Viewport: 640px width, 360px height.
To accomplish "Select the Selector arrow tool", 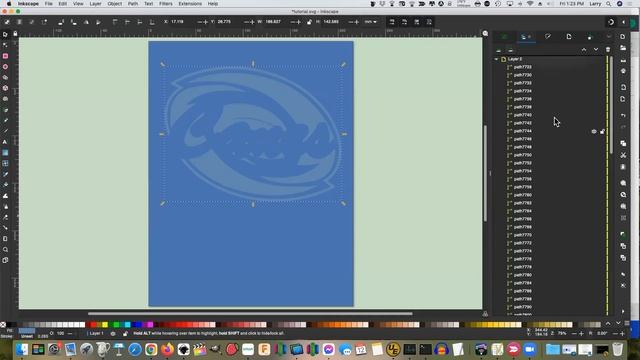I will pos(5,34).
